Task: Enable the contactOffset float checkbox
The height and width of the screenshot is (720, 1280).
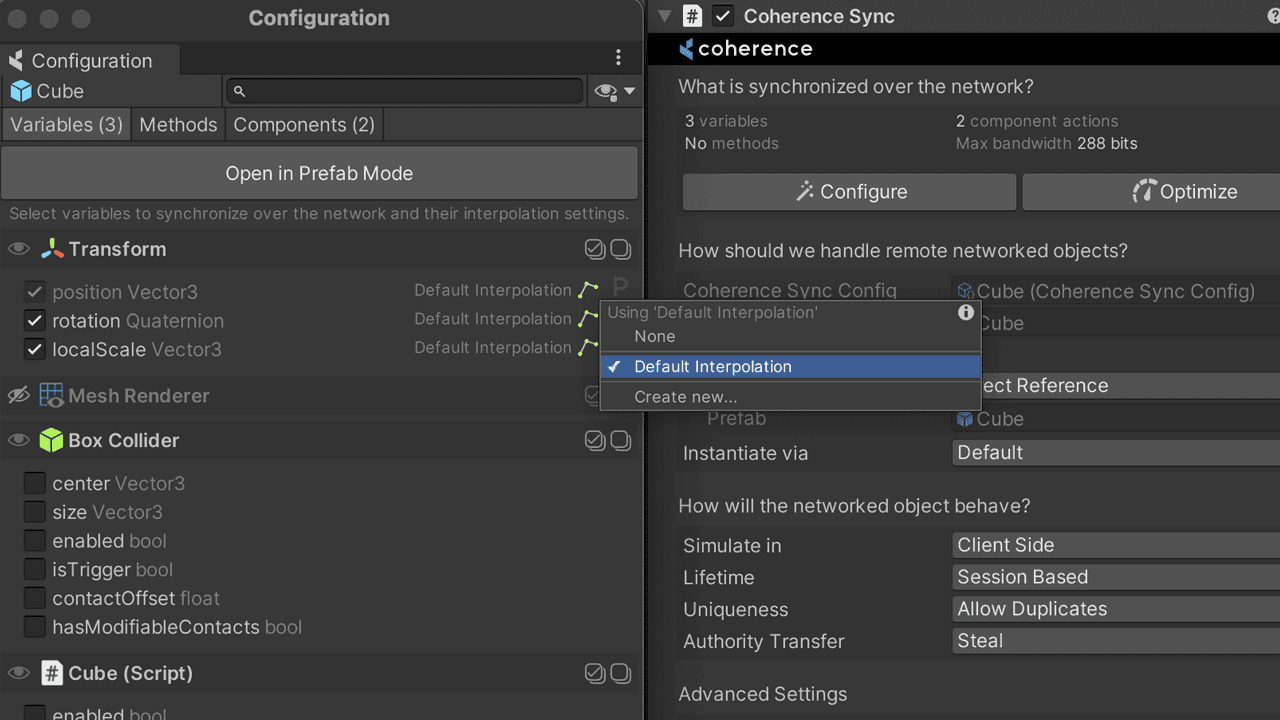Action: 35,598
